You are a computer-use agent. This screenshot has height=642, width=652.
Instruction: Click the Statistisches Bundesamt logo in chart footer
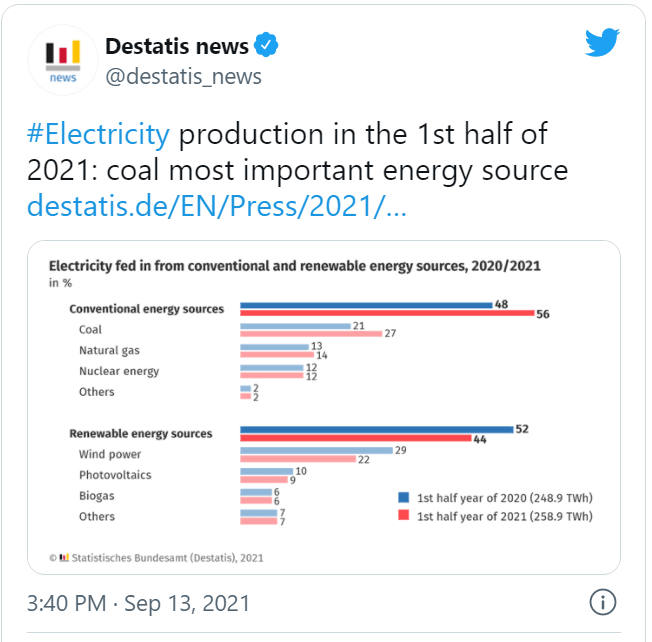[64, 557]
